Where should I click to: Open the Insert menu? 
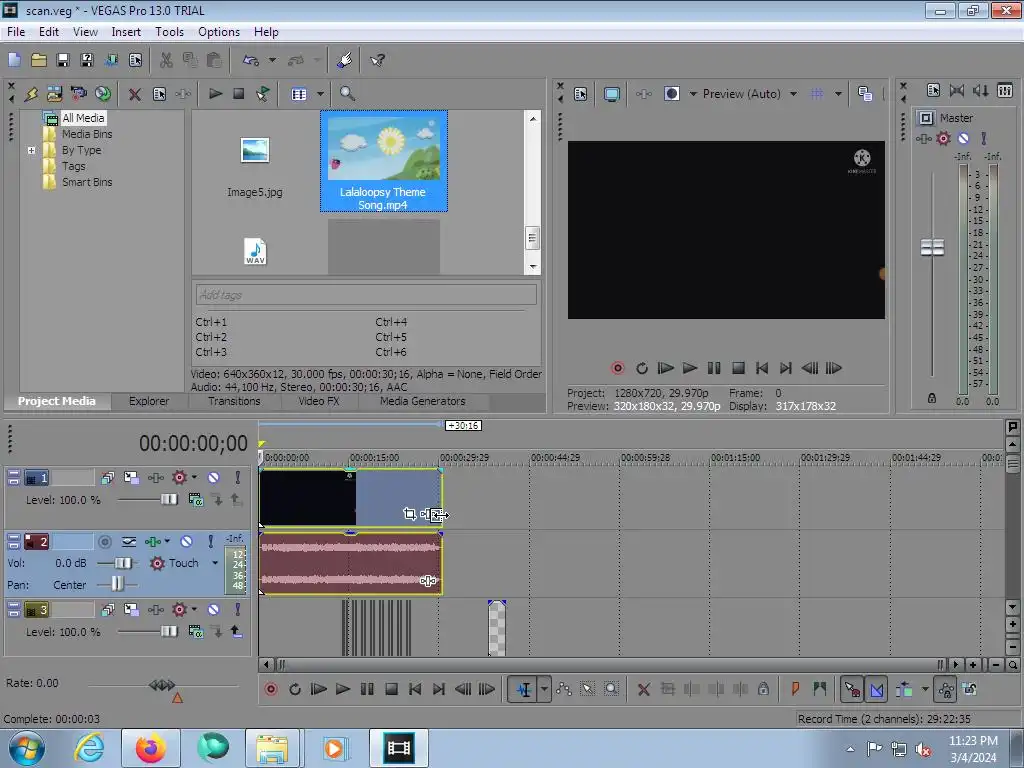pos(126,32)
